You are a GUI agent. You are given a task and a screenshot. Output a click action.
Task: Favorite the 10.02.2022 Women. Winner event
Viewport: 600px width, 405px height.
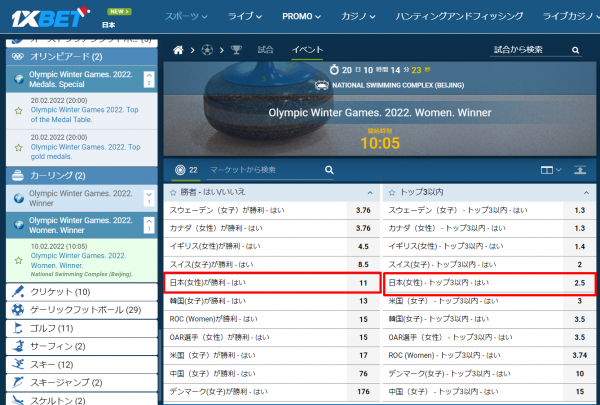[x=18, y=260]
